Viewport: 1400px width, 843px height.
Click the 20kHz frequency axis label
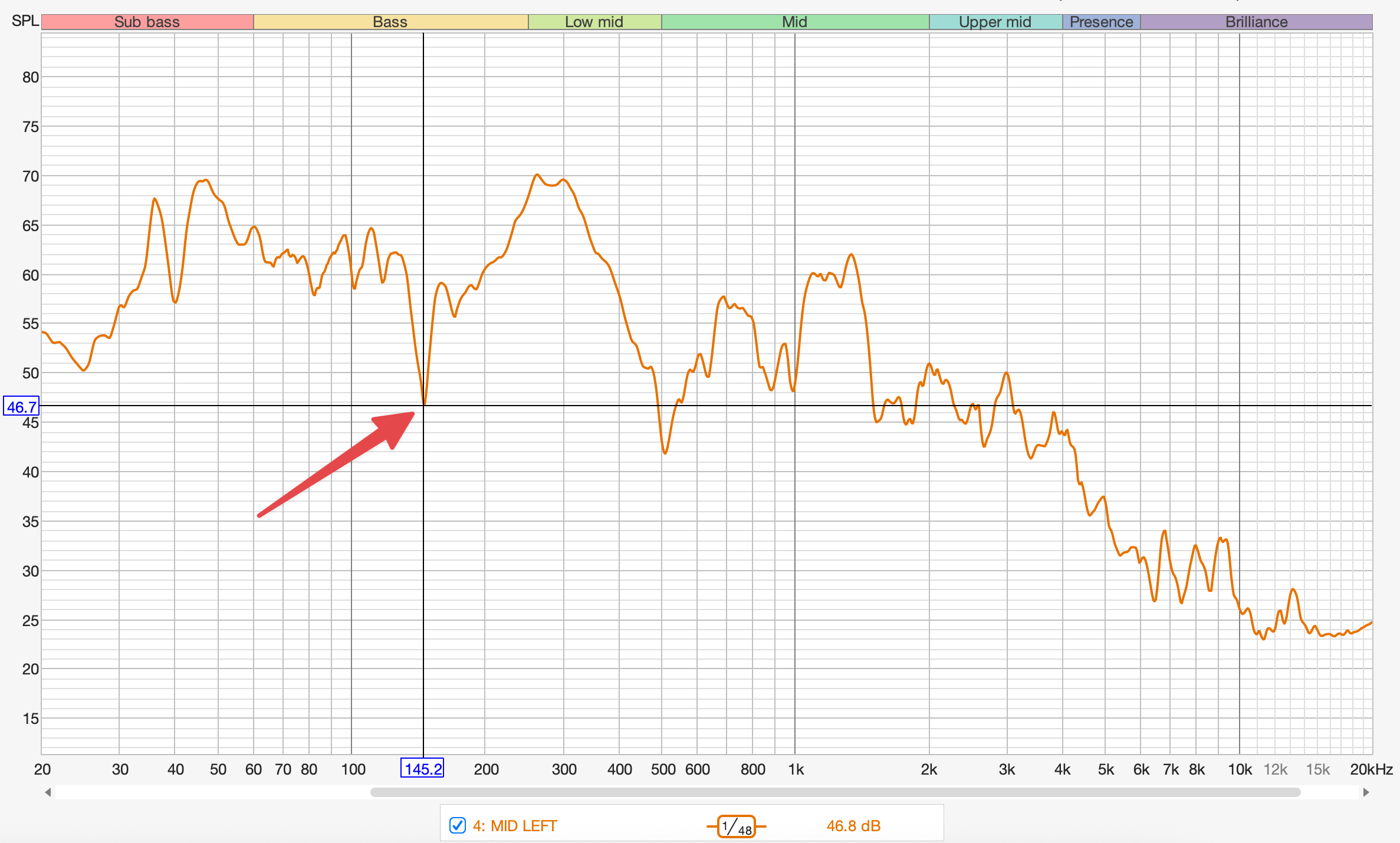[1371, 769]
